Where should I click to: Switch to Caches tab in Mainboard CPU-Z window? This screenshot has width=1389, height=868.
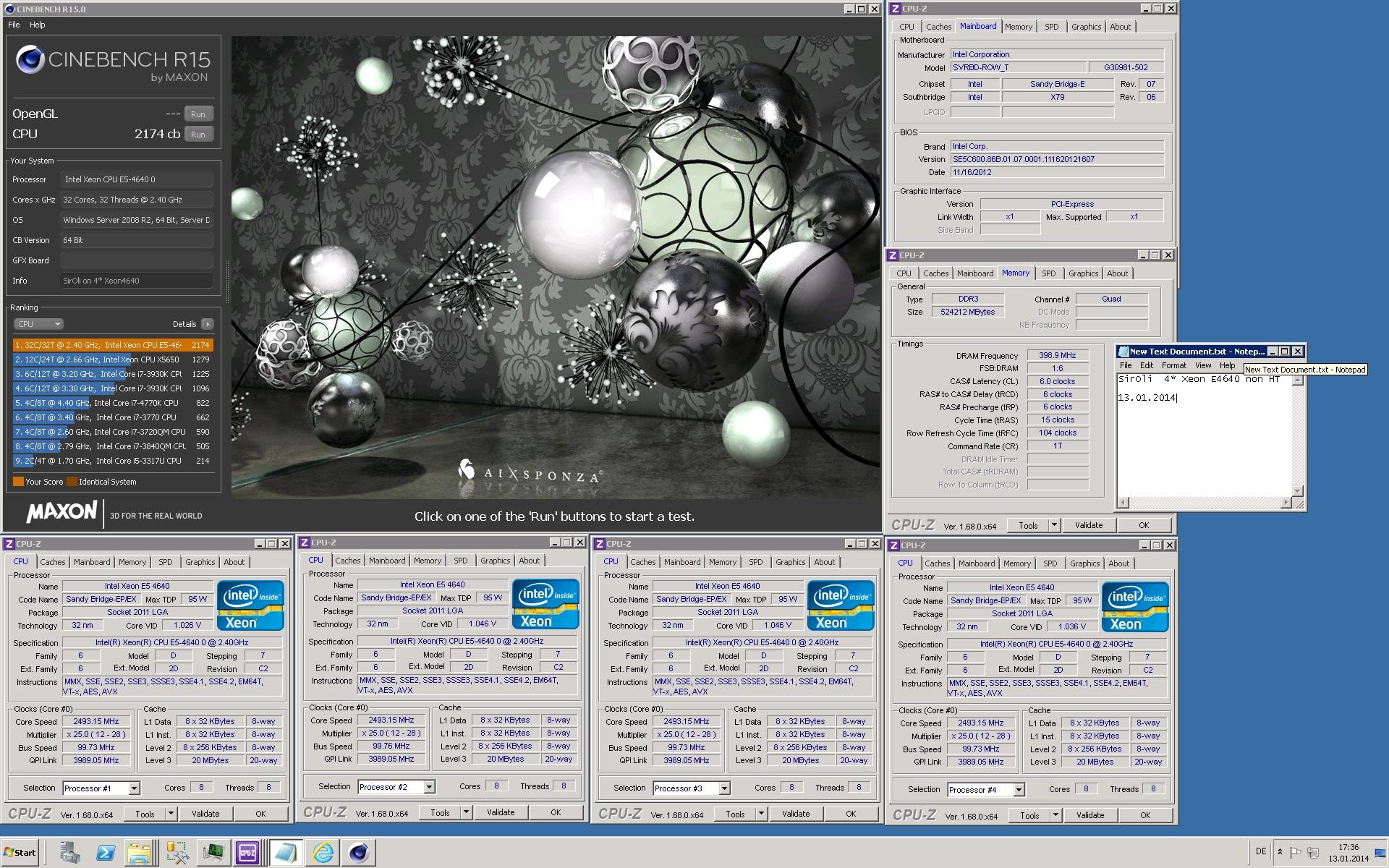click(x=938, y=27)
